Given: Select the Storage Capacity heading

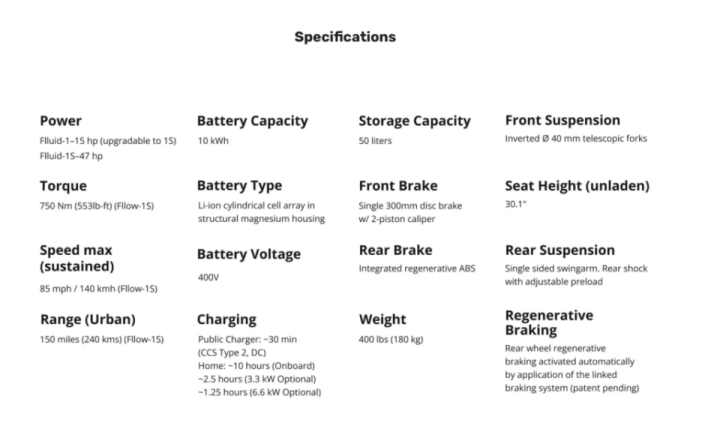Looking at the screenshot, I should tap(415, 121).
